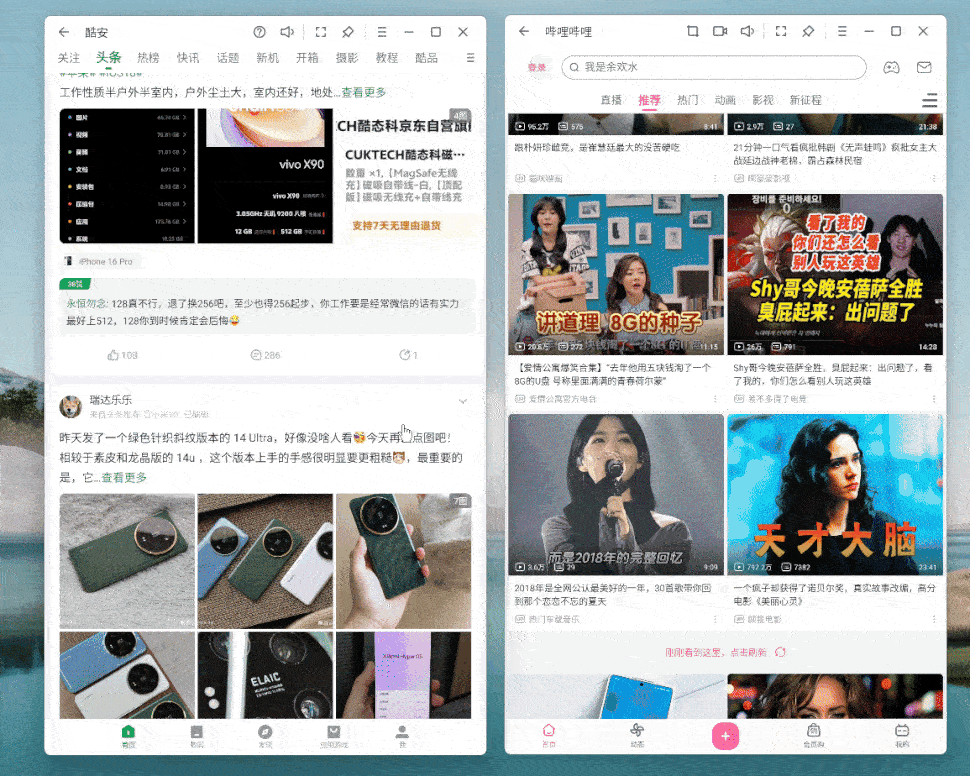
Task: Open the comments icon showing 286
Action: (265, 355)
